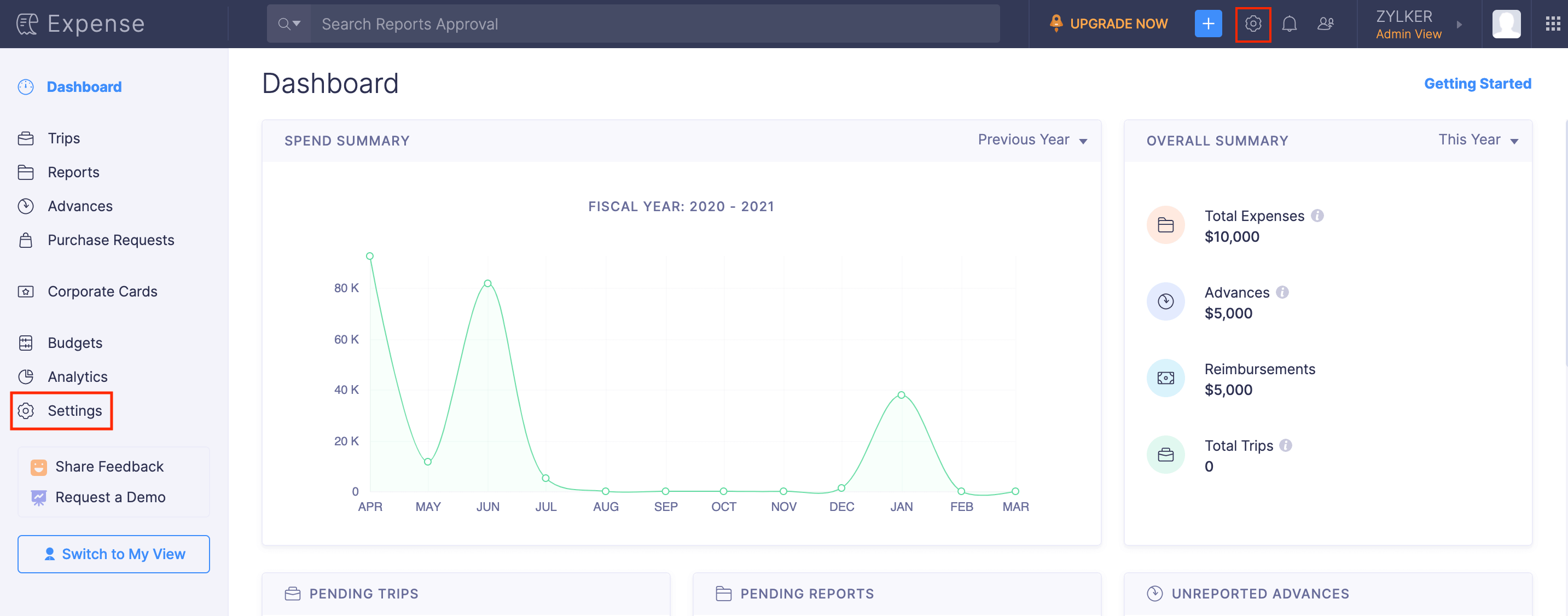Click the Switch to My View button

[114, 554]
